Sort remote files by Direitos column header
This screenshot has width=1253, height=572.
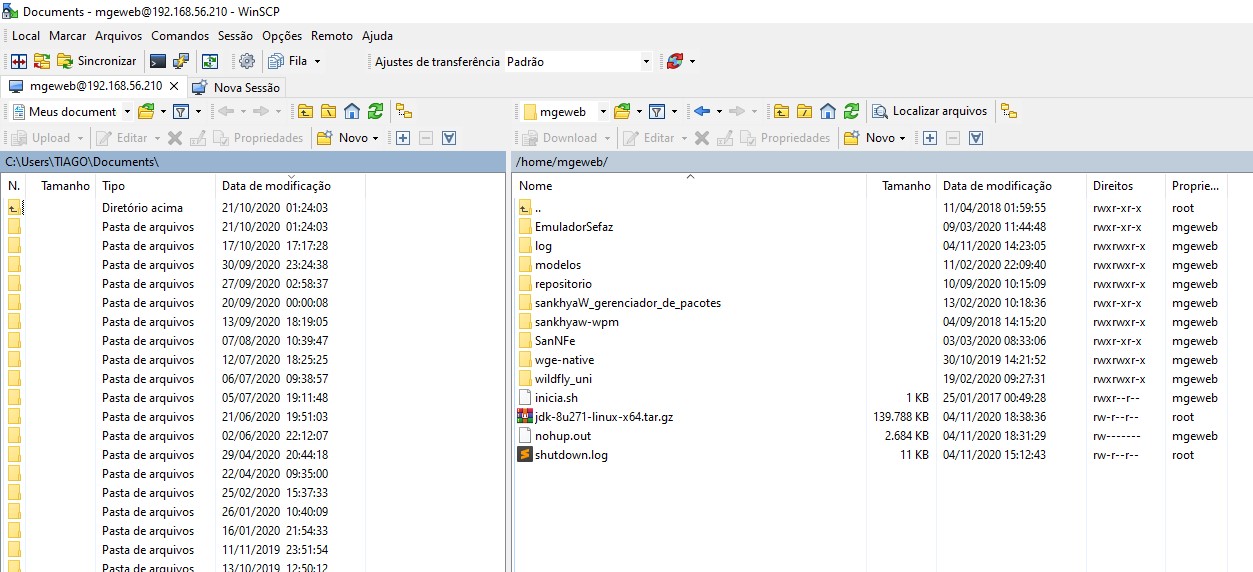[1126, 185]
